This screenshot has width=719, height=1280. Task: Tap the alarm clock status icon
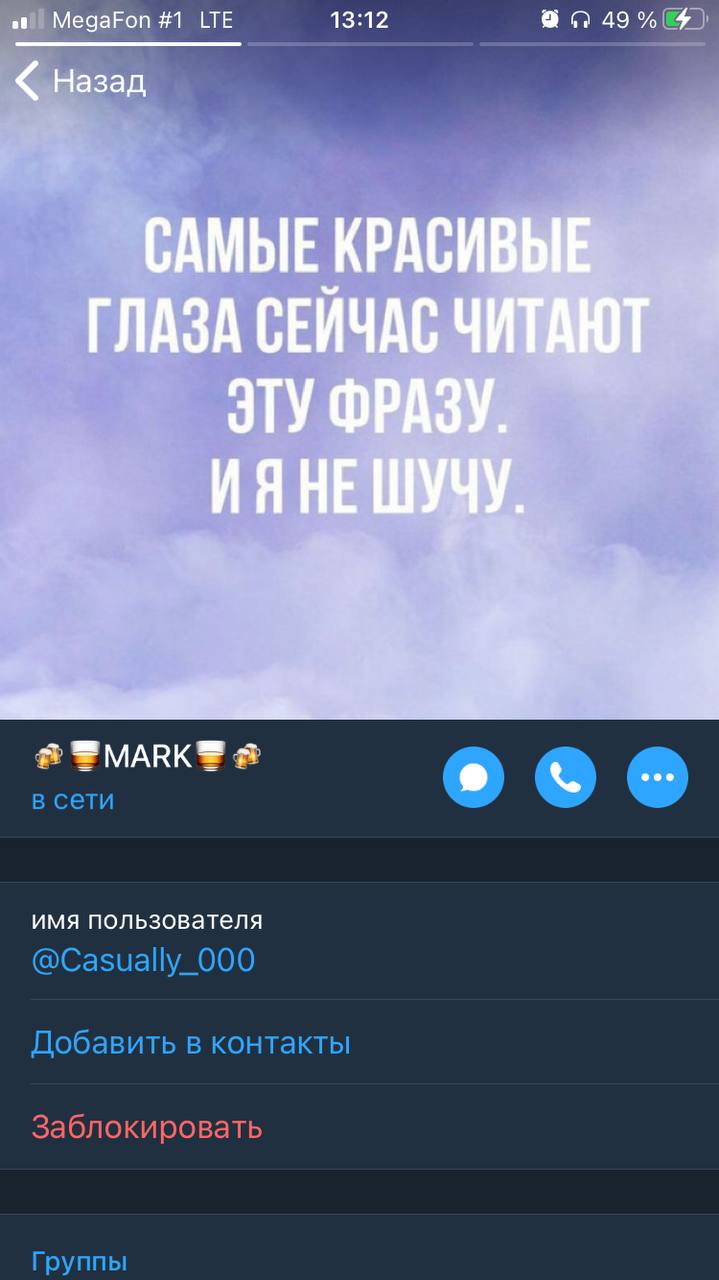click(x=550, y=18)
